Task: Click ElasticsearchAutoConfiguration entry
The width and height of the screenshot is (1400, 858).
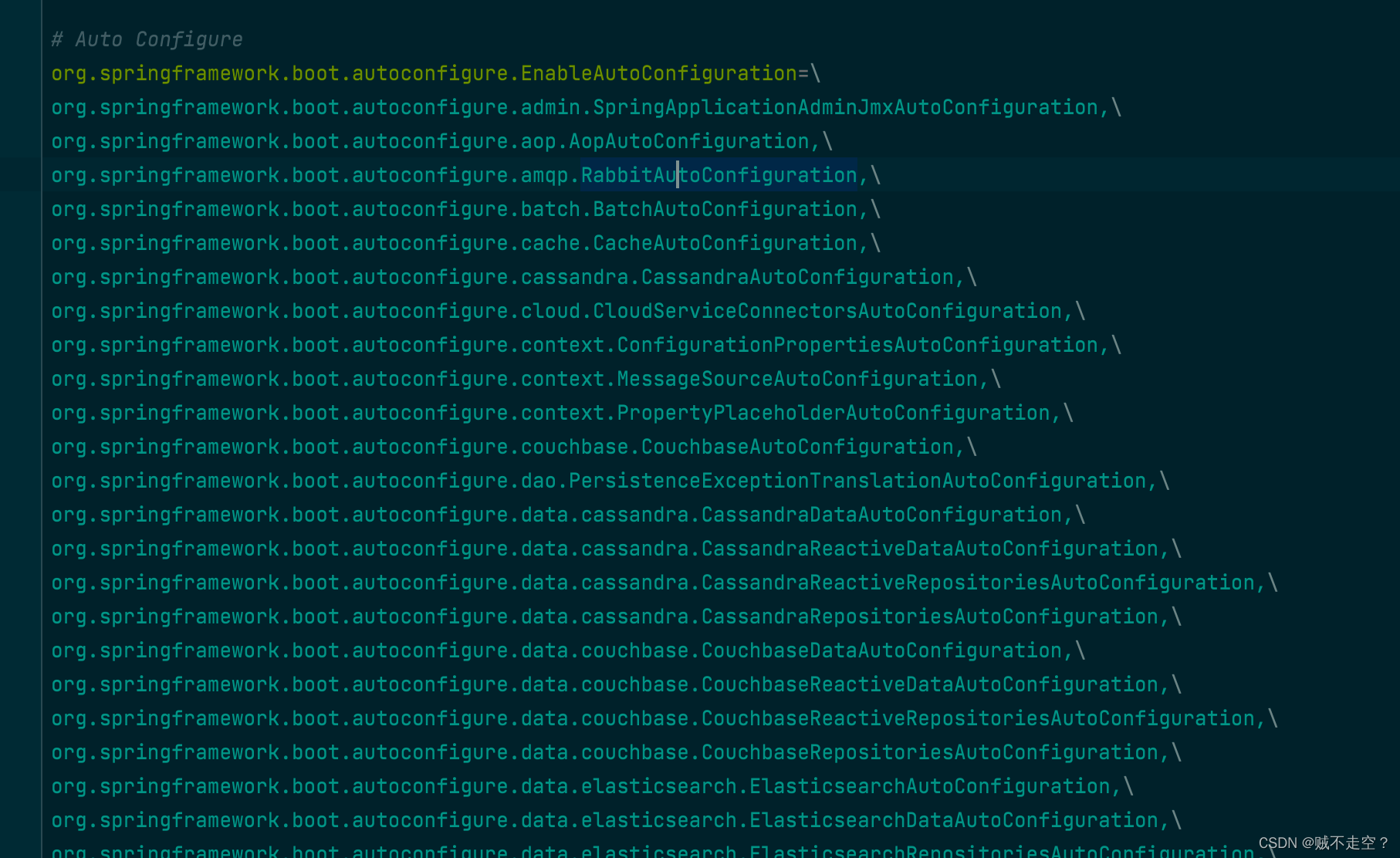Action: pyautogui.click(x=592, y=786)
